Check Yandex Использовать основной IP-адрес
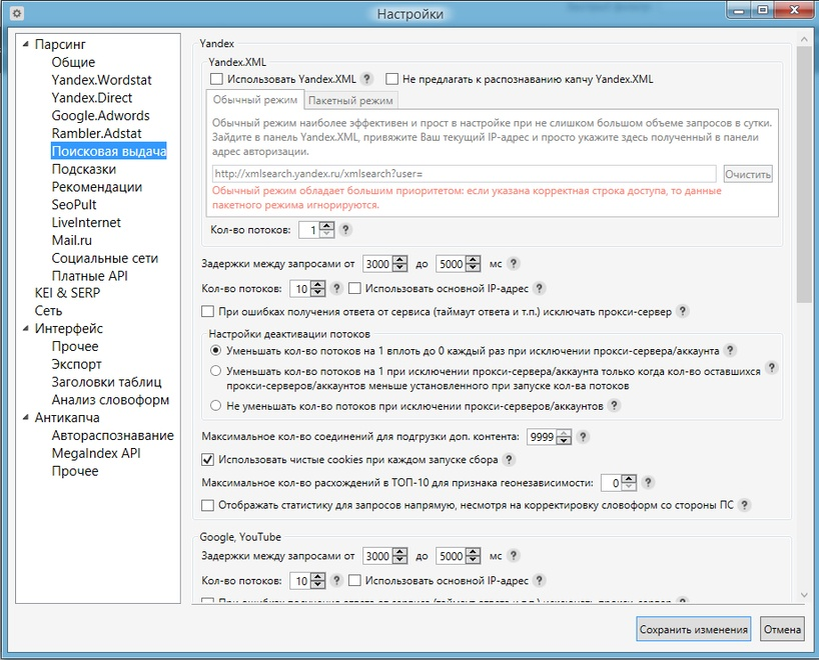This screenshot has width=819, height=660. point(355,288)
